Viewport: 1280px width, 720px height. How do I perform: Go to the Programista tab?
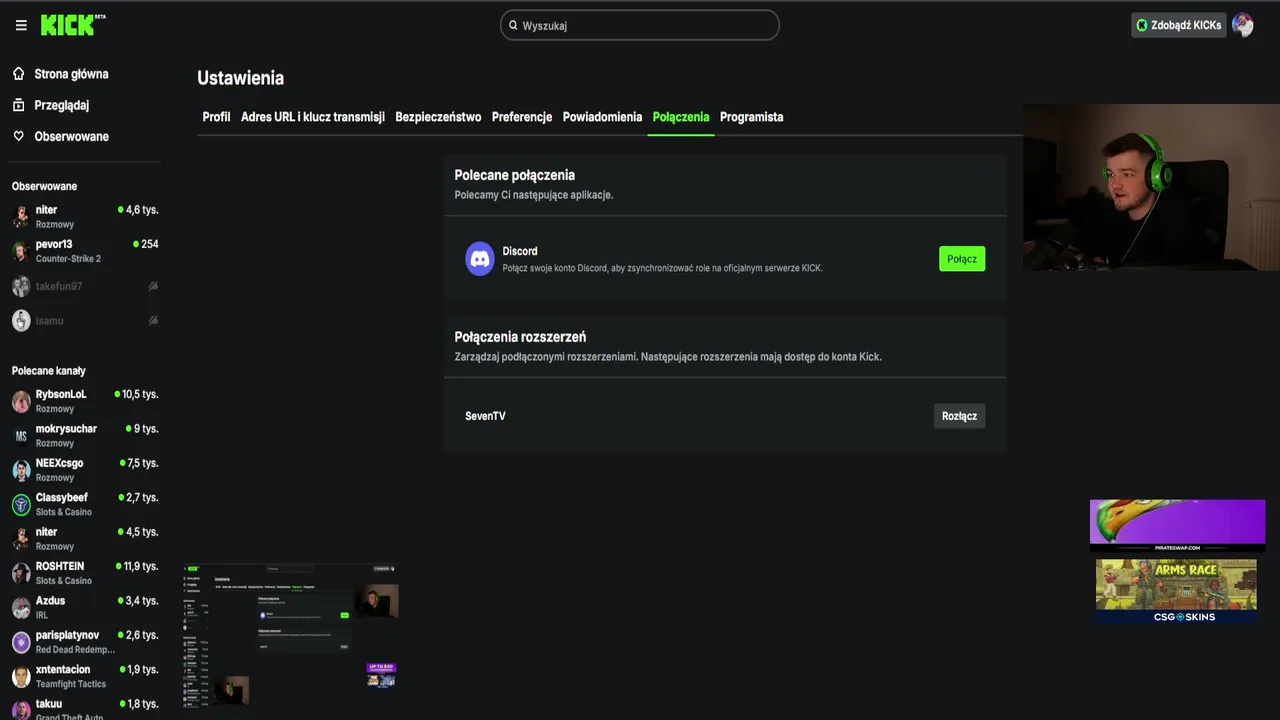click(751, 117)
